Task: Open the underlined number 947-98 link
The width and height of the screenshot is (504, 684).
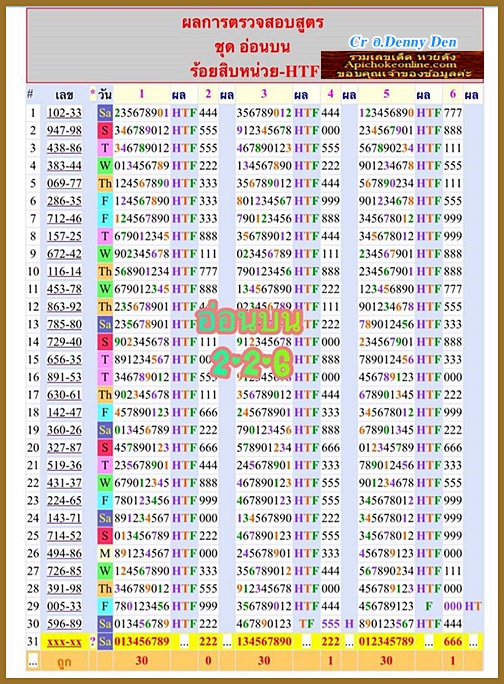Action: pos(64,130)
